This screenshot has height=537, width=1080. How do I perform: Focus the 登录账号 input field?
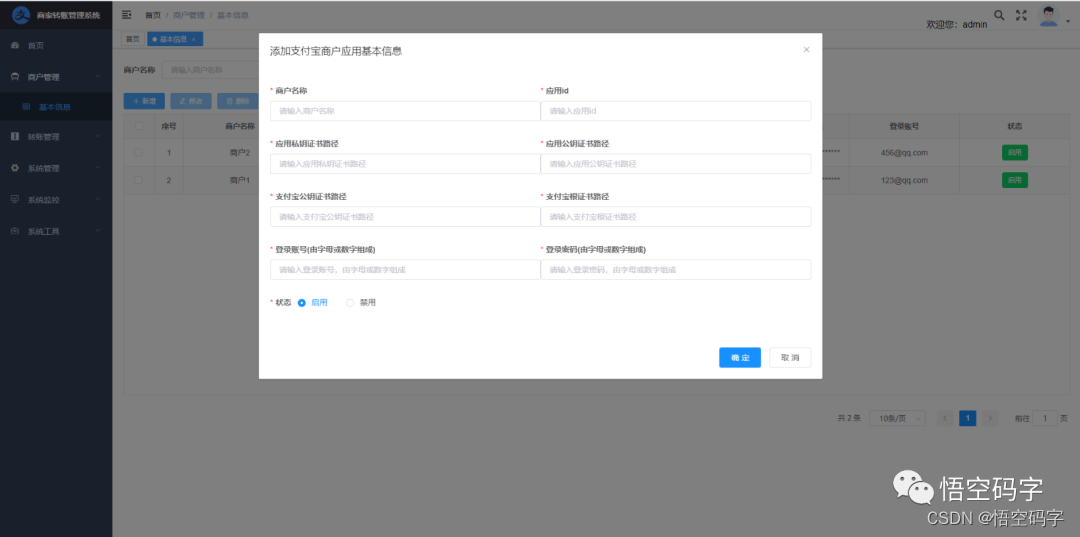405,270
